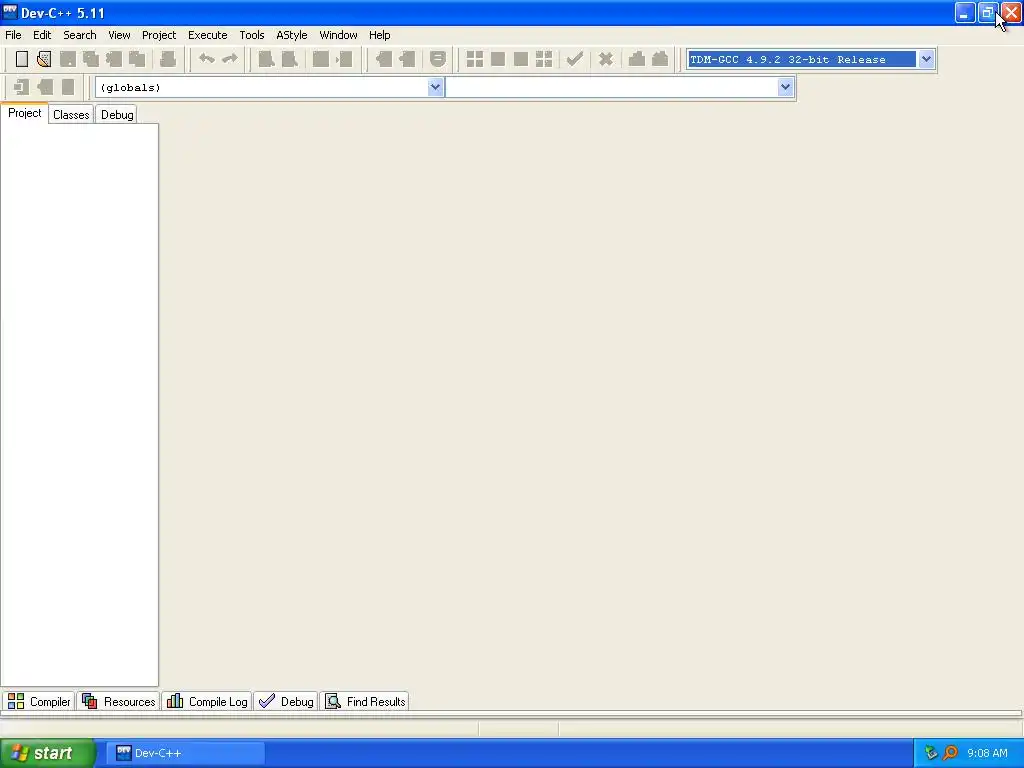This screenshot has height=768, width=1024.
Task: Click the Project Options toolbar icon
Action: point(438,59)
